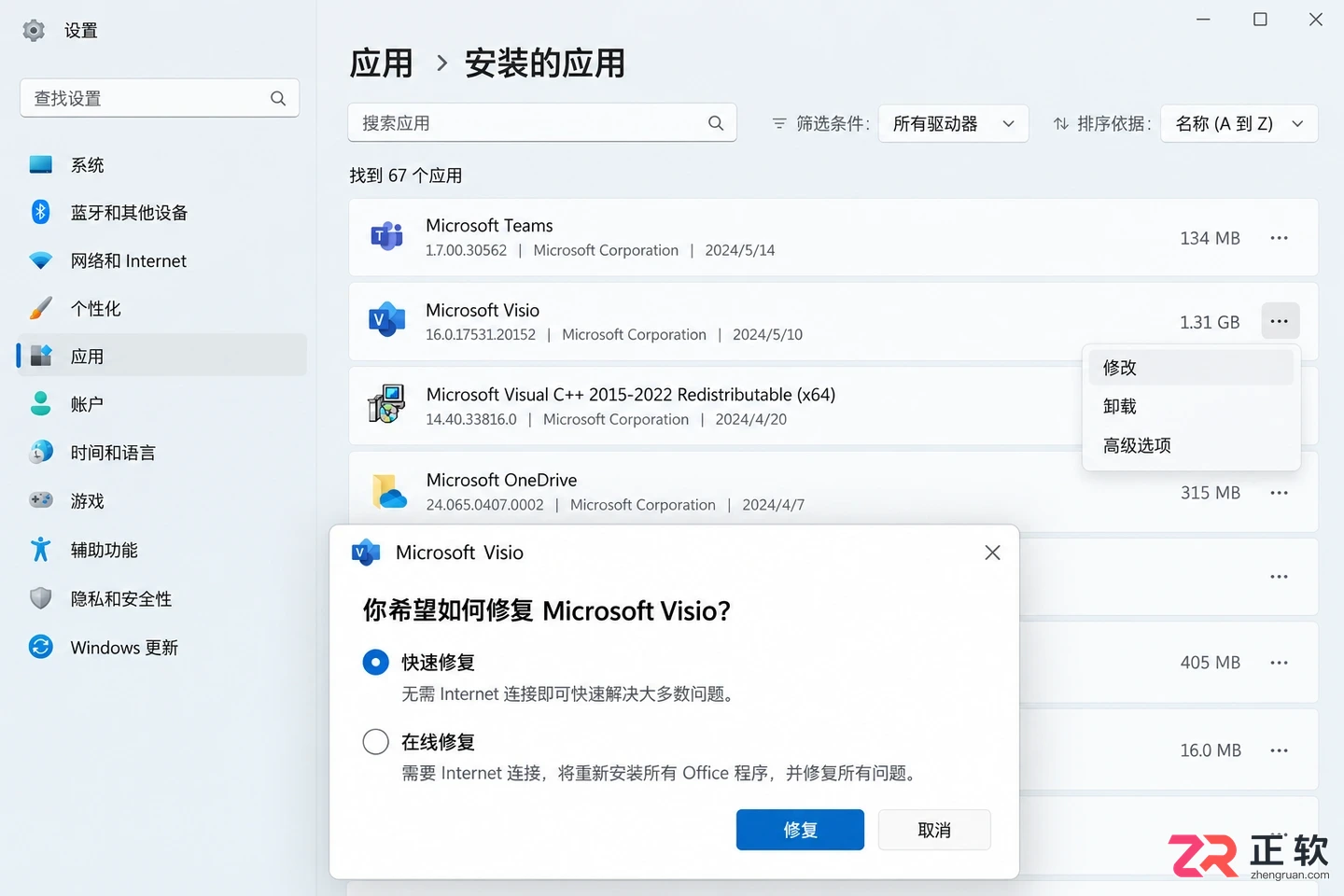Open 游戏 settings
The image size is (1344, 896).
[x=161, y=501]
